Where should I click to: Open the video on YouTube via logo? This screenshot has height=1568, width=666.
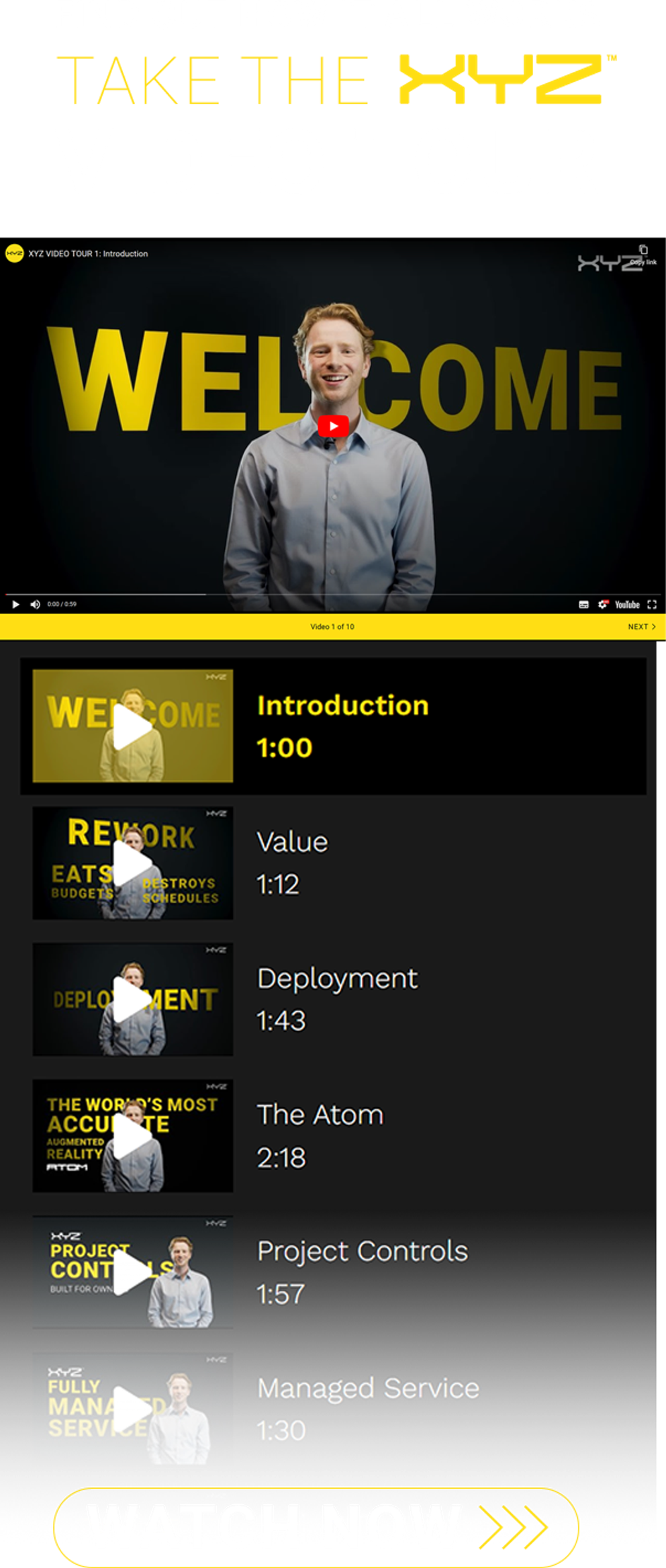pyautogui.click(x=627, y=605)
